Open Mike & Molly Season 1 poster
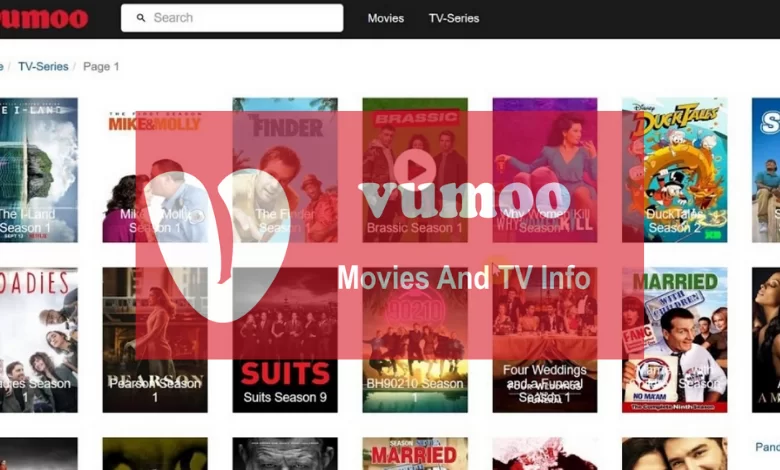The width and height of the screenshot is (780, 470). [155, 170]
